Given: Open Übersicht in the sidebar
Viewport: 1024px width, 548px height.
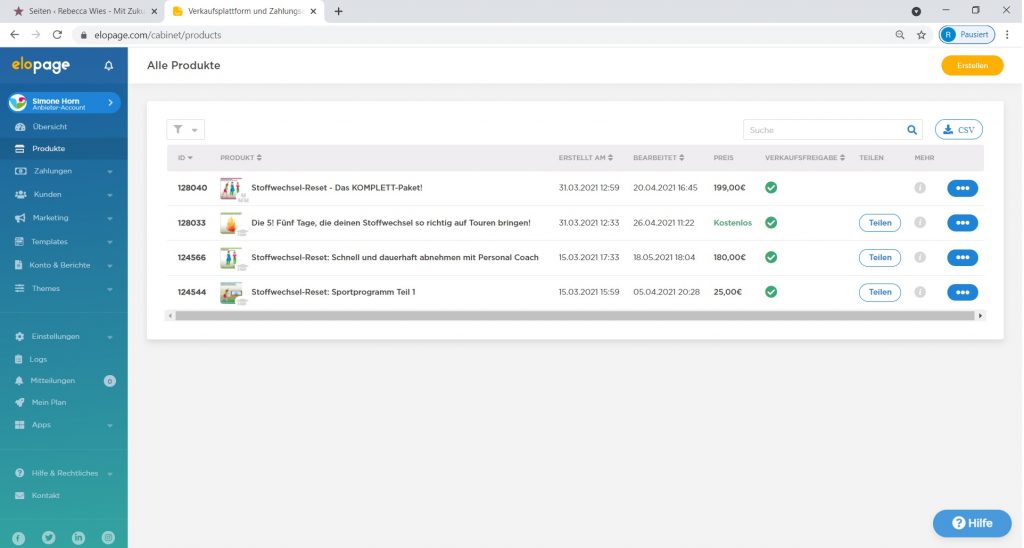Looking at the screenshot, I should click(49, 127).
